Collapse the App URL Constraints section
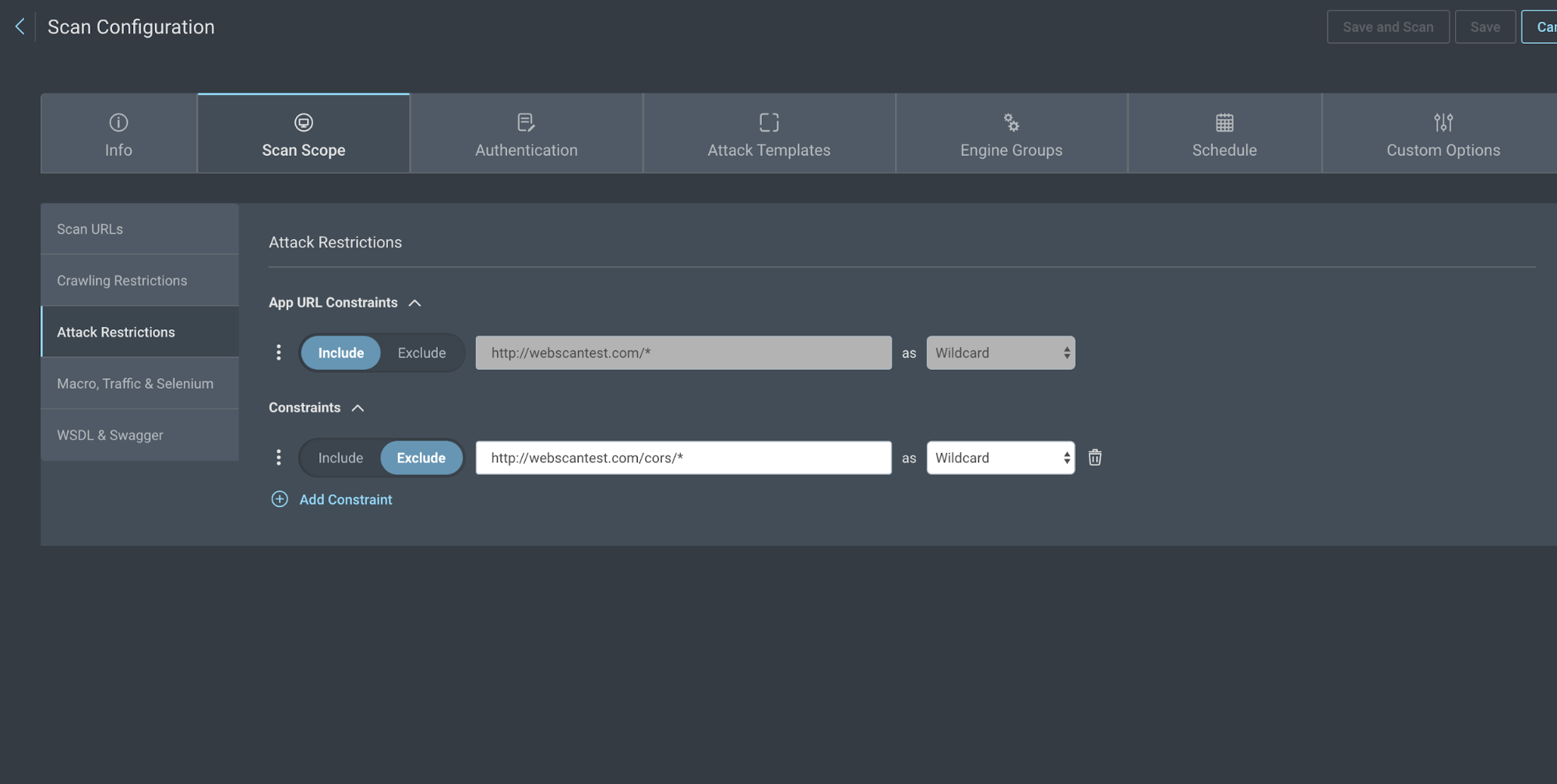The image size is (1557, 784). pyautogui.click(x=415, y=303)
